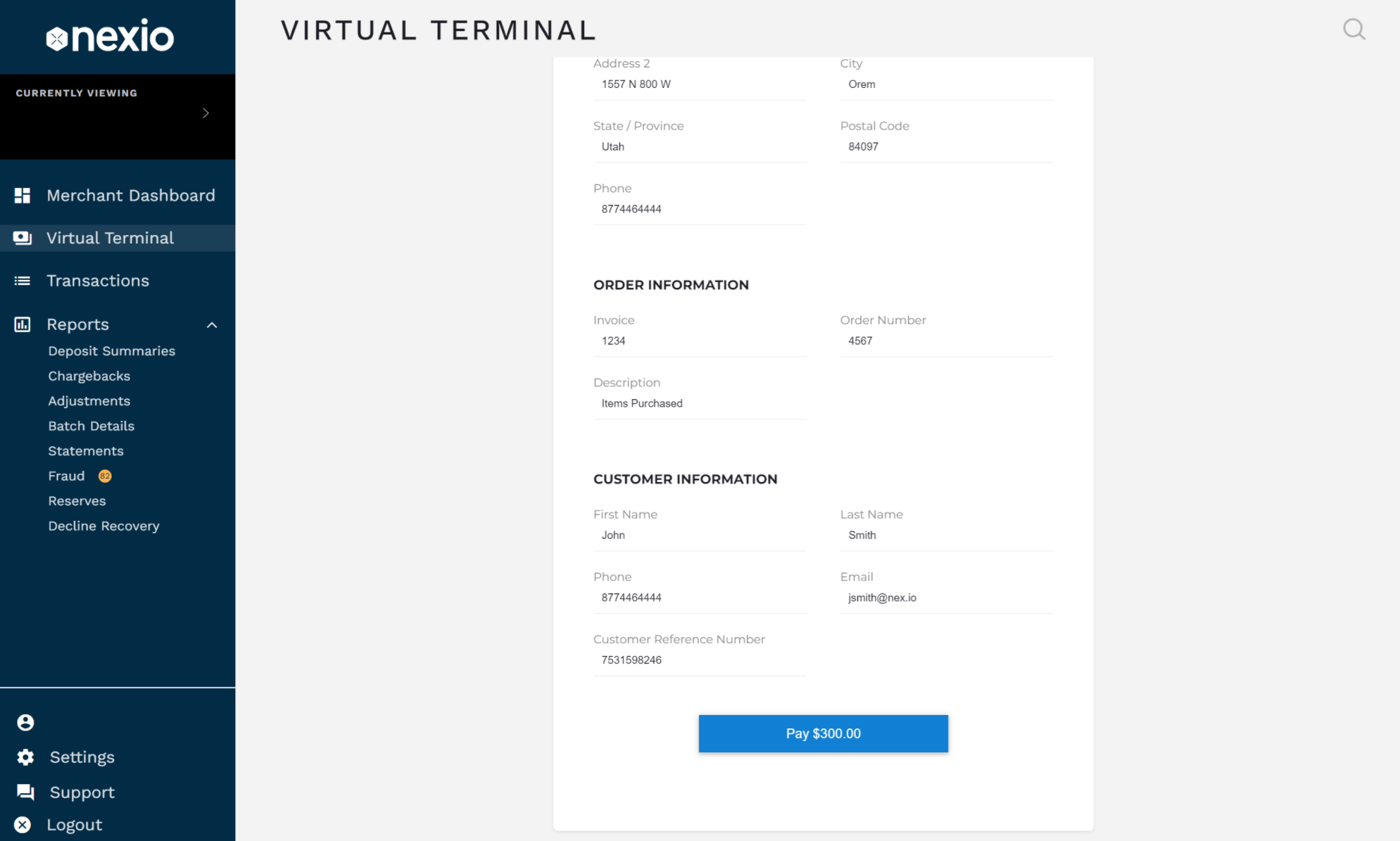The width and height of the screenshot is (1400, 841).
Task: Open the Fraud report with badge
Action: pos(67,476)
